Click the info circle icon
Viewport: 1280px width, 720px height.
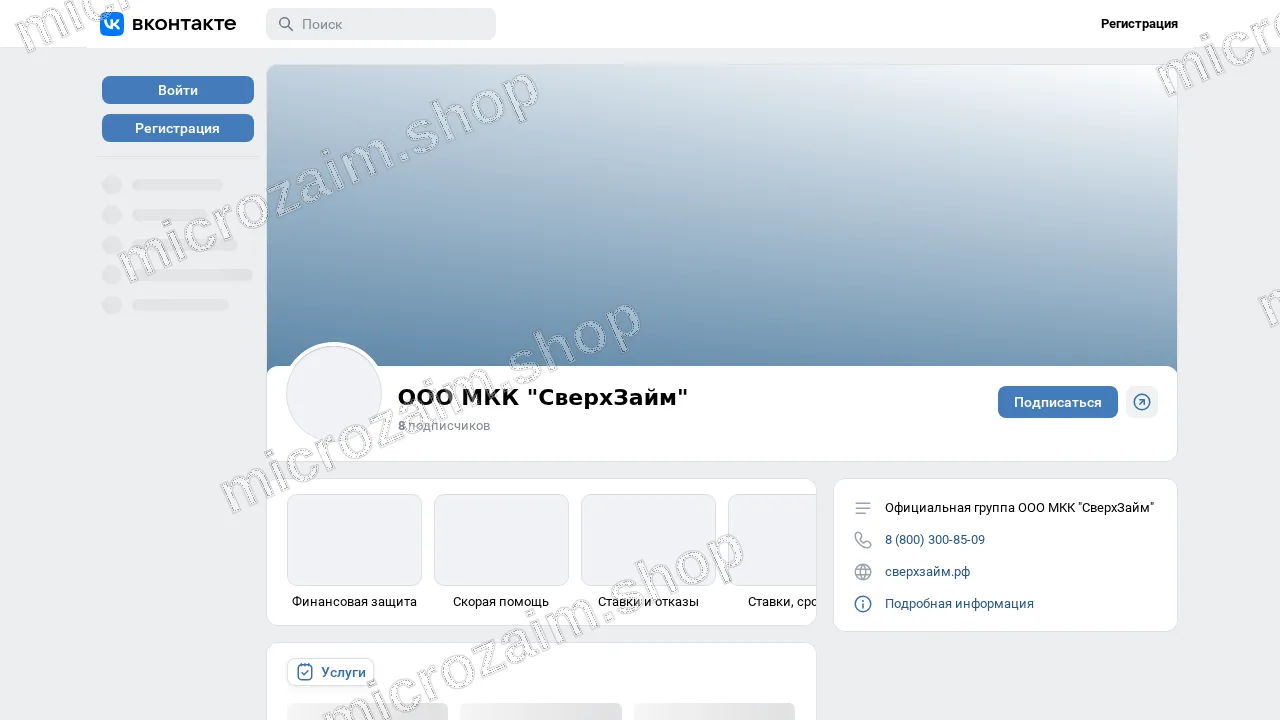point(863,604)
